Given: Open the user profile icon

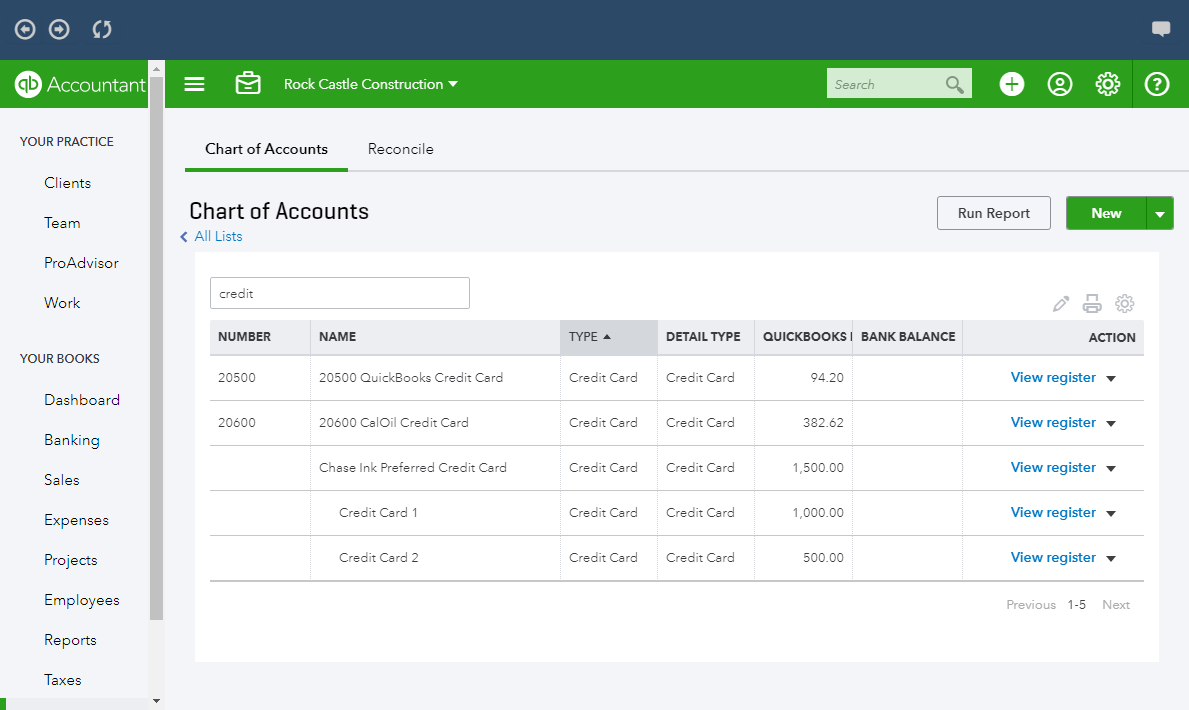Looking at the screenshot, I should pos(1059,84).
